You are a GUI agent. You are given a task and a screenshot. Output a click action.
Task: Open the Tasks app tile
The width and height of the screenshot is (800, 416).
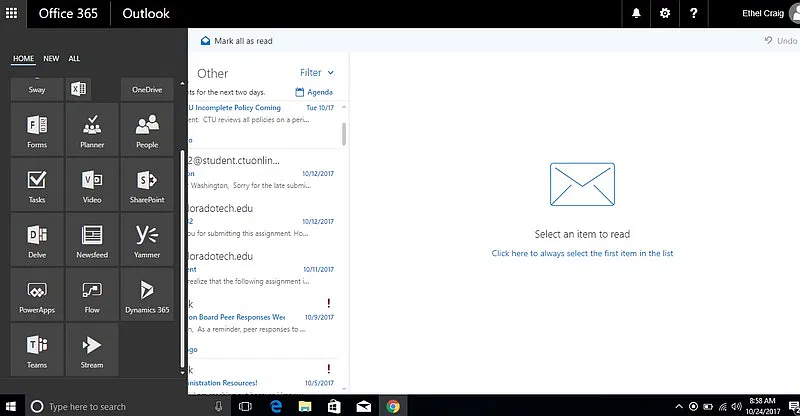(37, 185)
